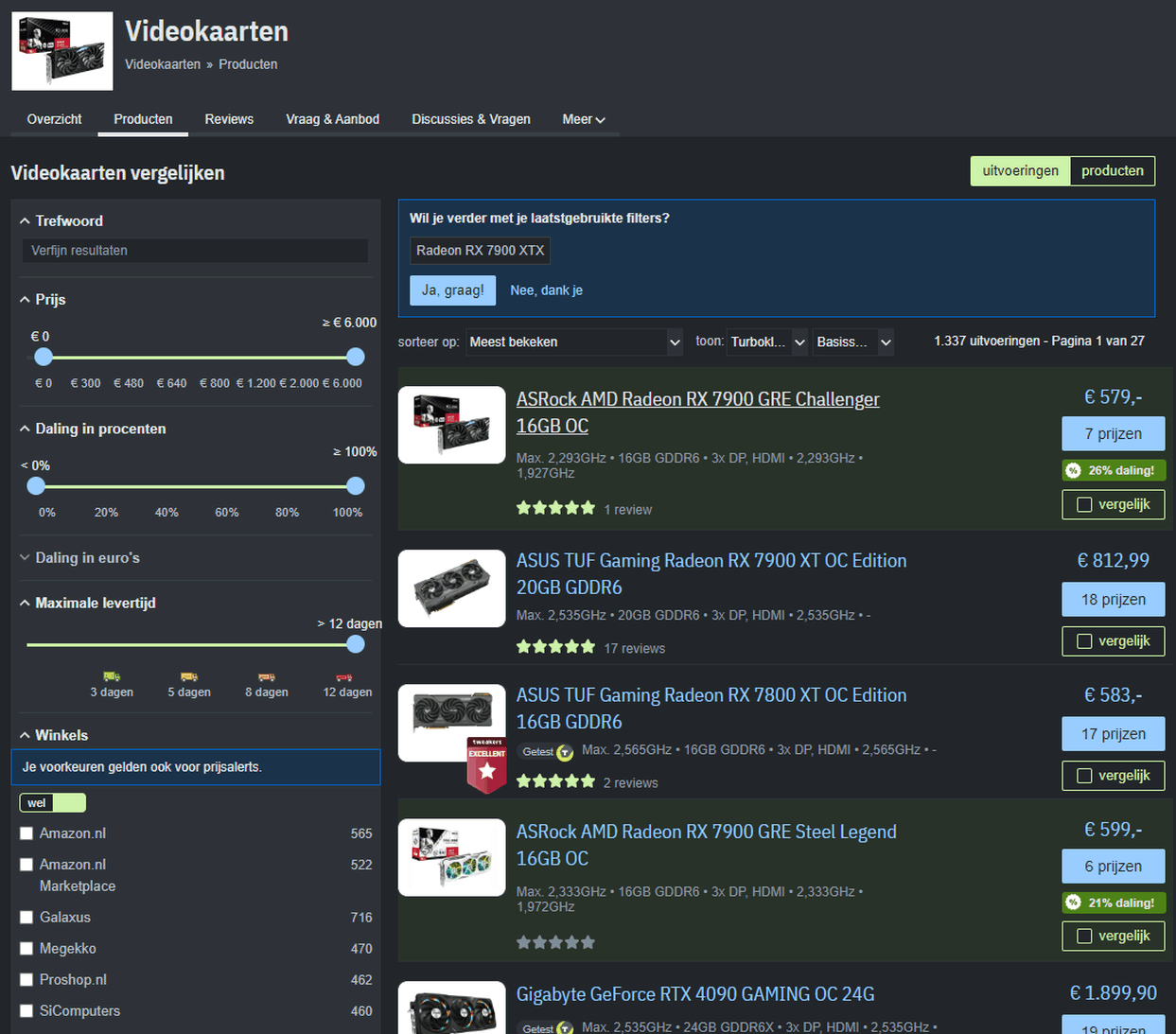Select the Producten tab

click(x=143, y=119)
